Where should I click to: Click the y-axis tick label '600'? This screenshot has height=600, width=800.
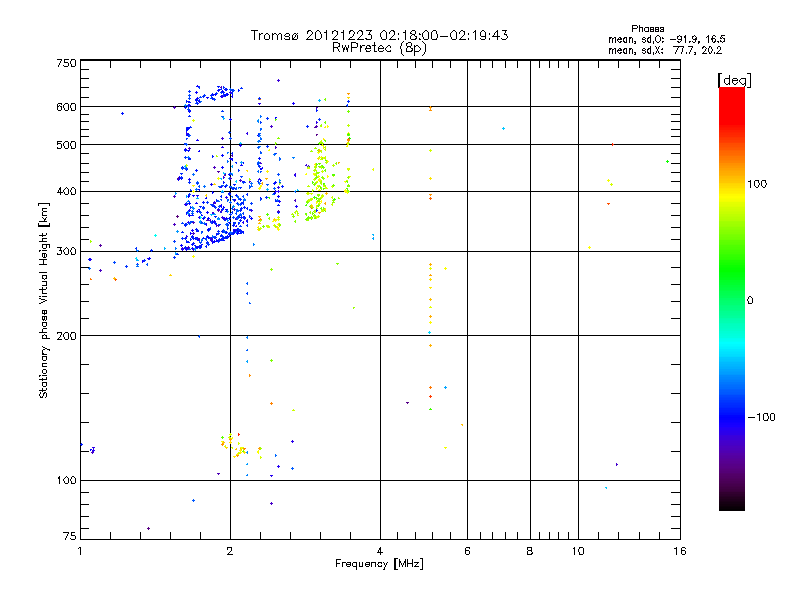tap(66, 107)
